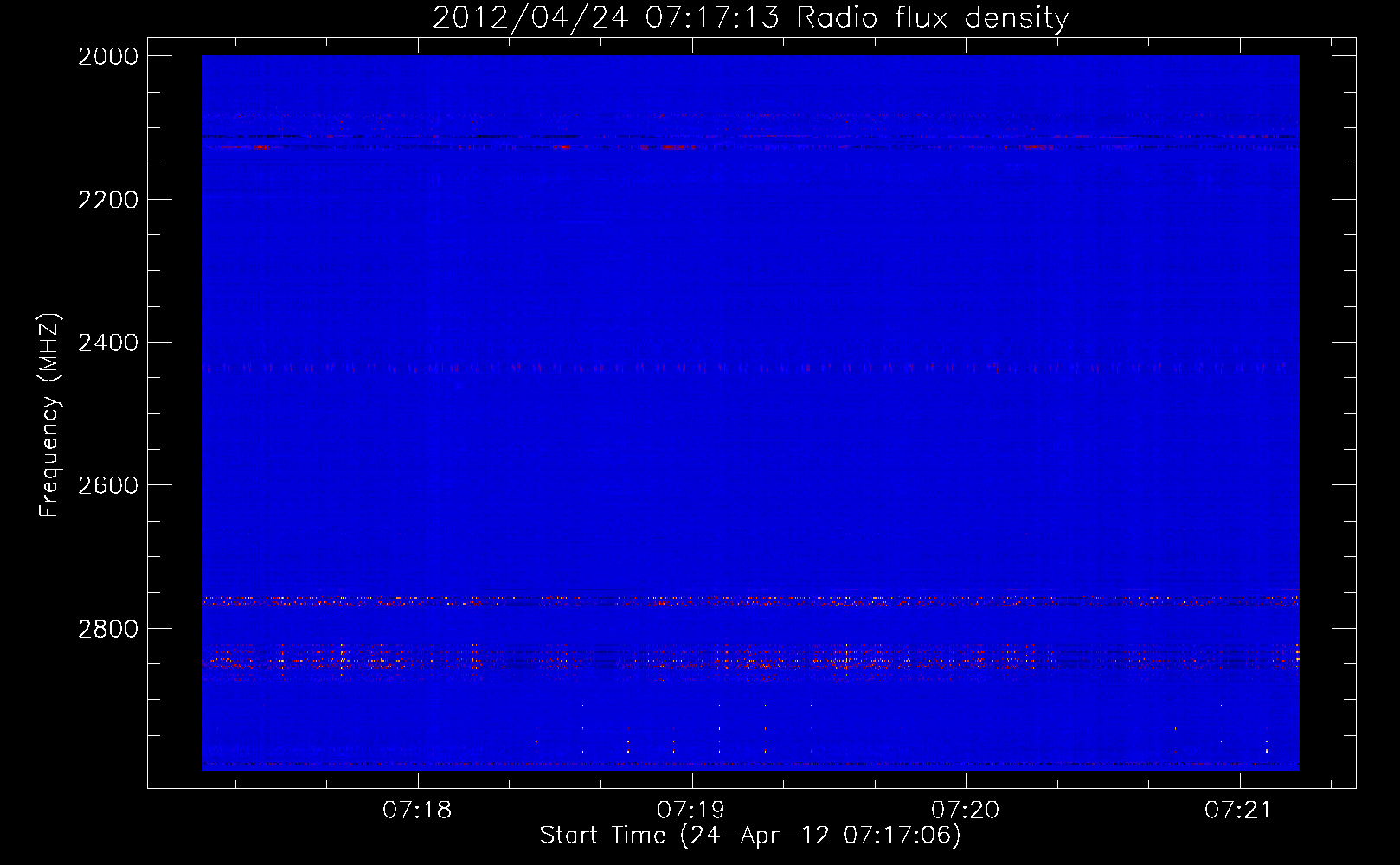Screen dimensions: 1400x865
Task: Click the 07:20 time tick label
Action: coord(965,810)
